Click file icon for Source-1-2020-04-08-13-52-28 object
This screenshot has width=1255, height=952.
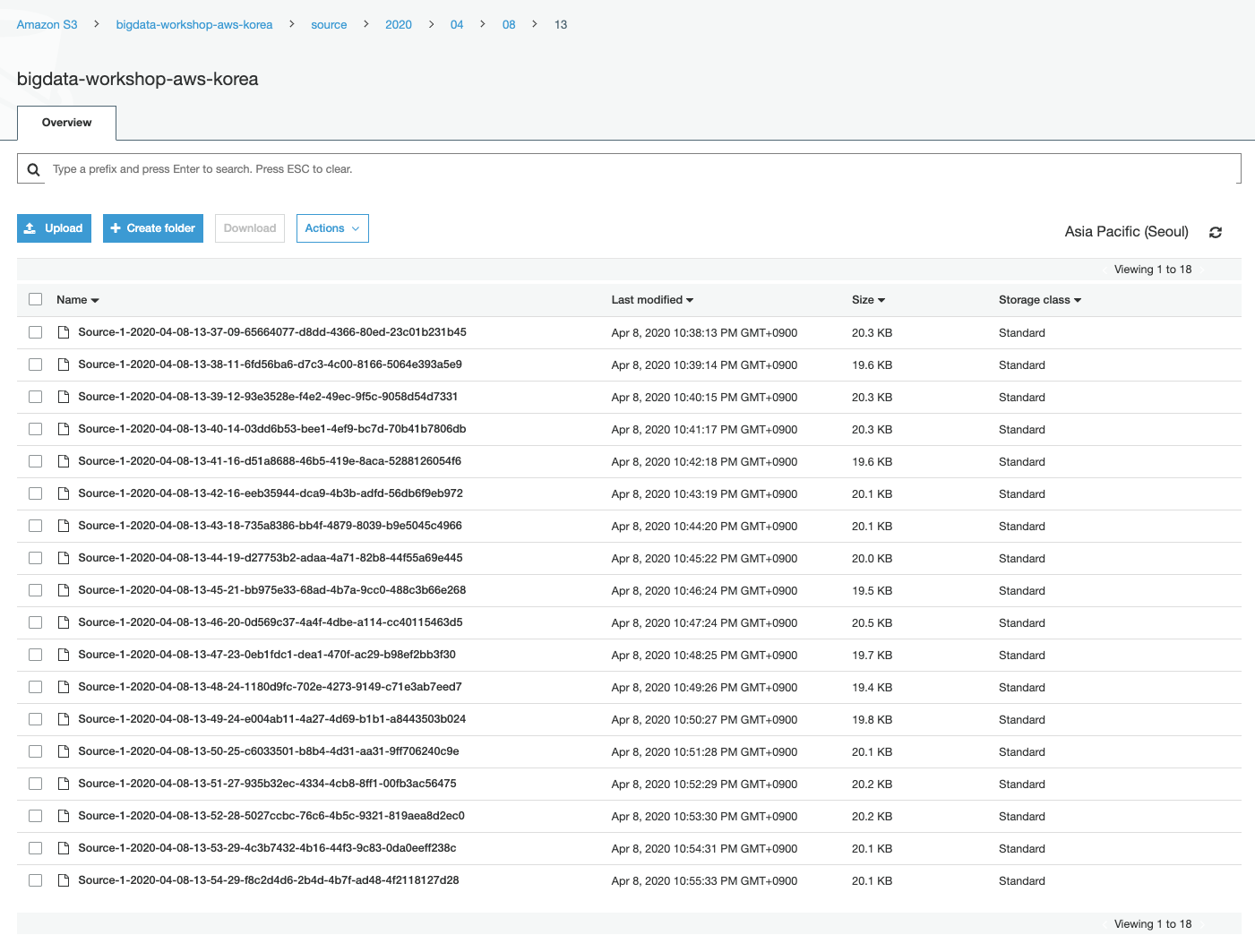point(64,816)
